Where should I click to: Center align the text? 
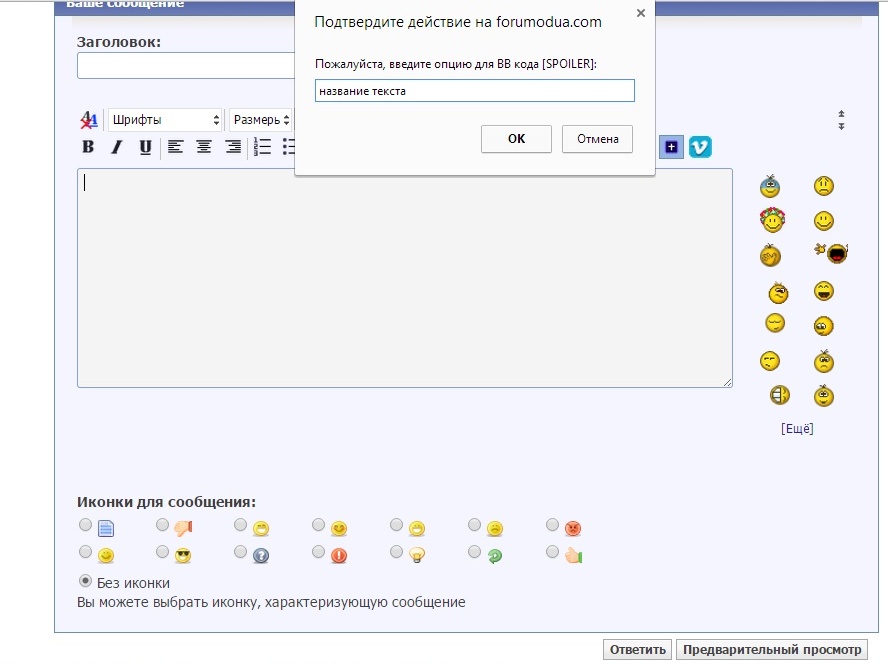[204, 147]
